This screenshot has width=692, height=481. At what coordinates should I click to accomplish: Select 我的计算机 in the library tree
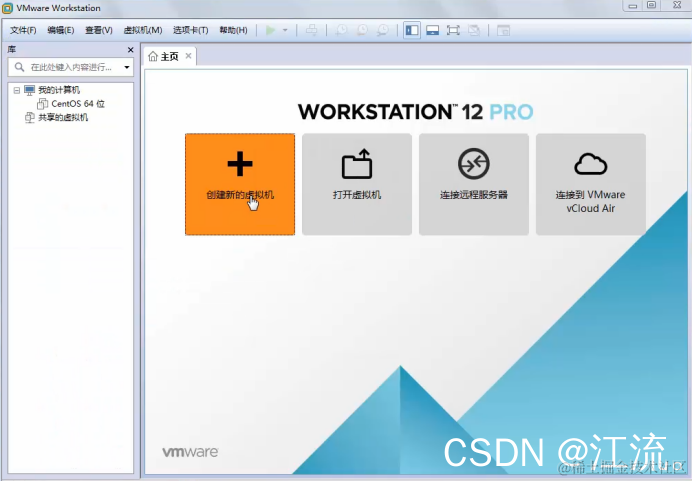coord(59,90)
